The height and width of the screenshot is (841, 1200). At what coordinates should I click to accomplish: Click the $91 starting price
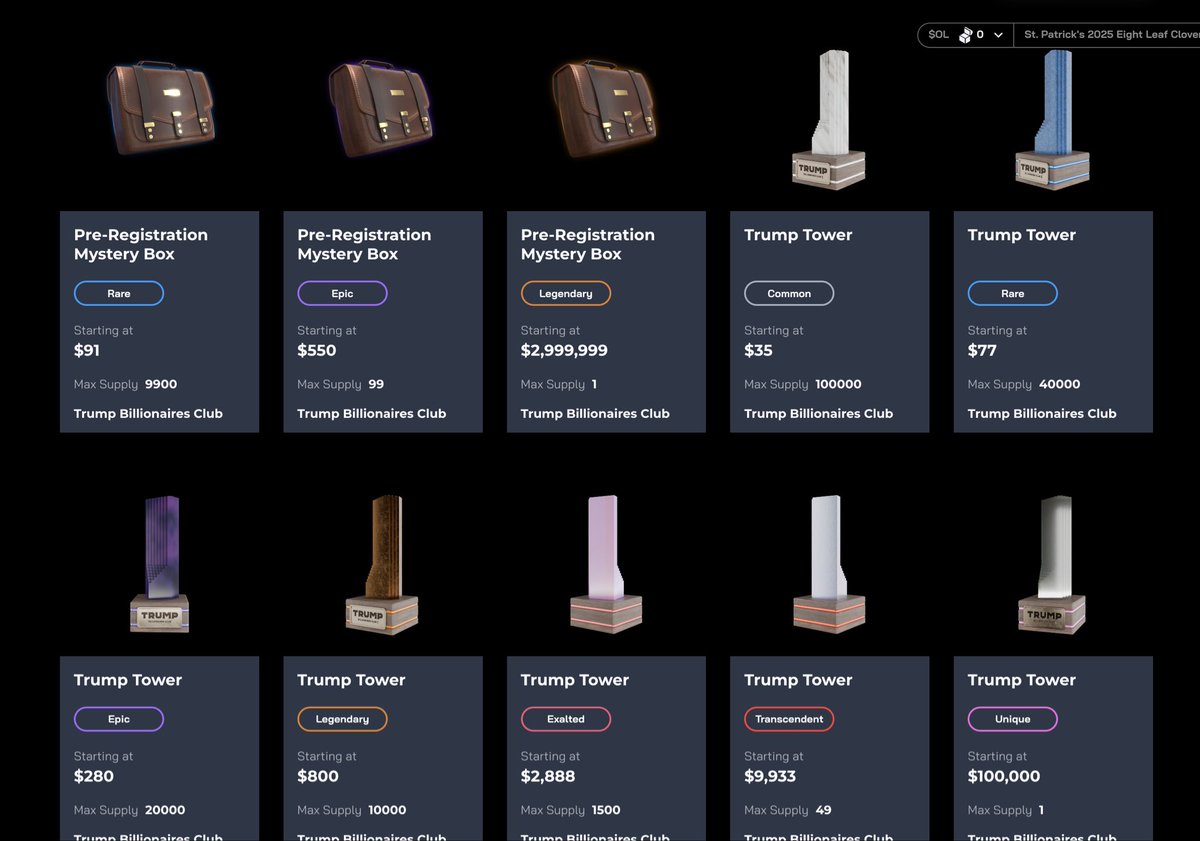pyautogui.click(x=87, y=351)
